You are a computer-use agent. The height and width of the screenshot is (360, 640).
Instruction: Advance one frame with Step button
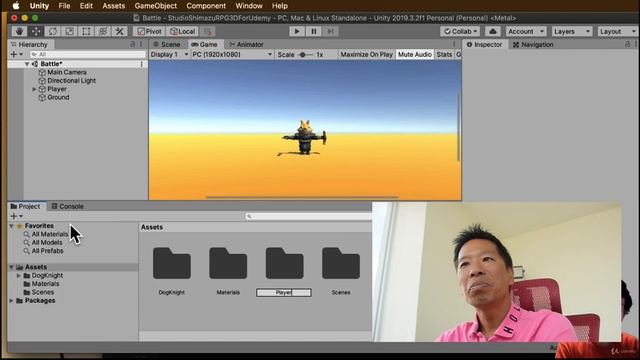(330, 31)
